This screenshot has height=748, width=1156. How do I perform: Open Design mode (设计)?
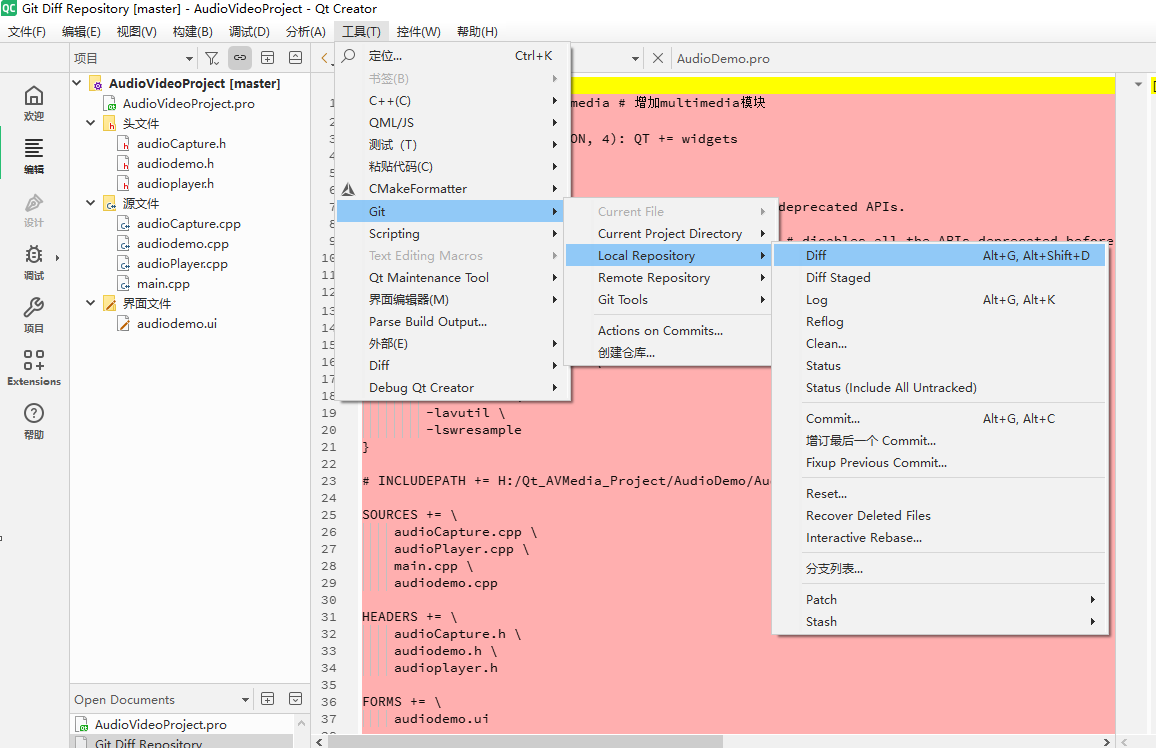pos(34,209)
